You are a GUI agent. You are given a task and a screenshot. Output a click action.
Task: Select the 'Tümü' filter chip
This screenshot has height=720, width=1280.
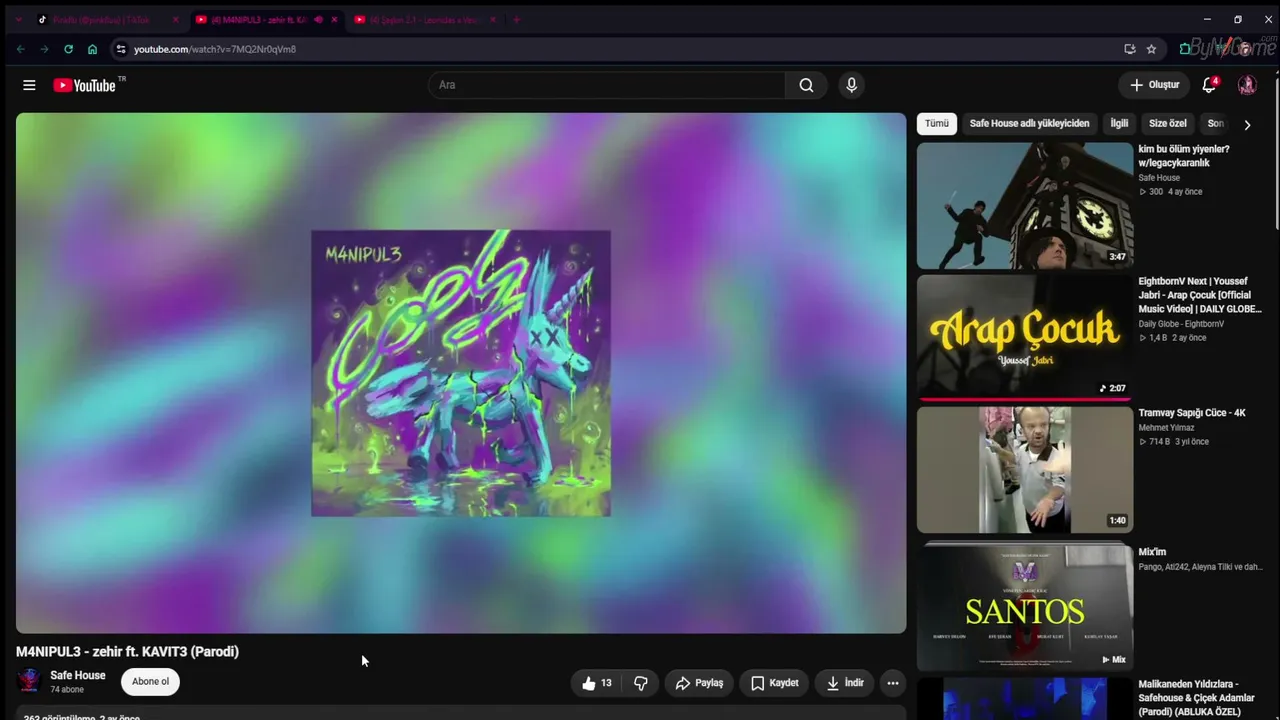(x=937, y=124)
